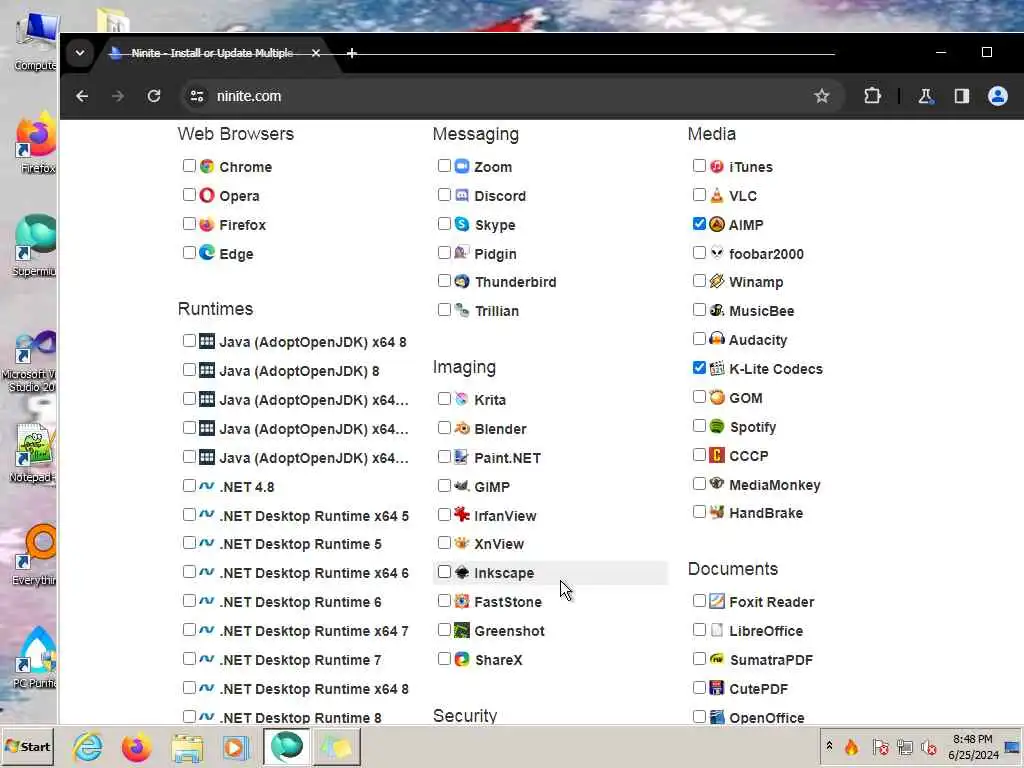Viewport: 1024px width, 768px height.
Task: Click the IrfanView app icon
Action: pos(462,515)
